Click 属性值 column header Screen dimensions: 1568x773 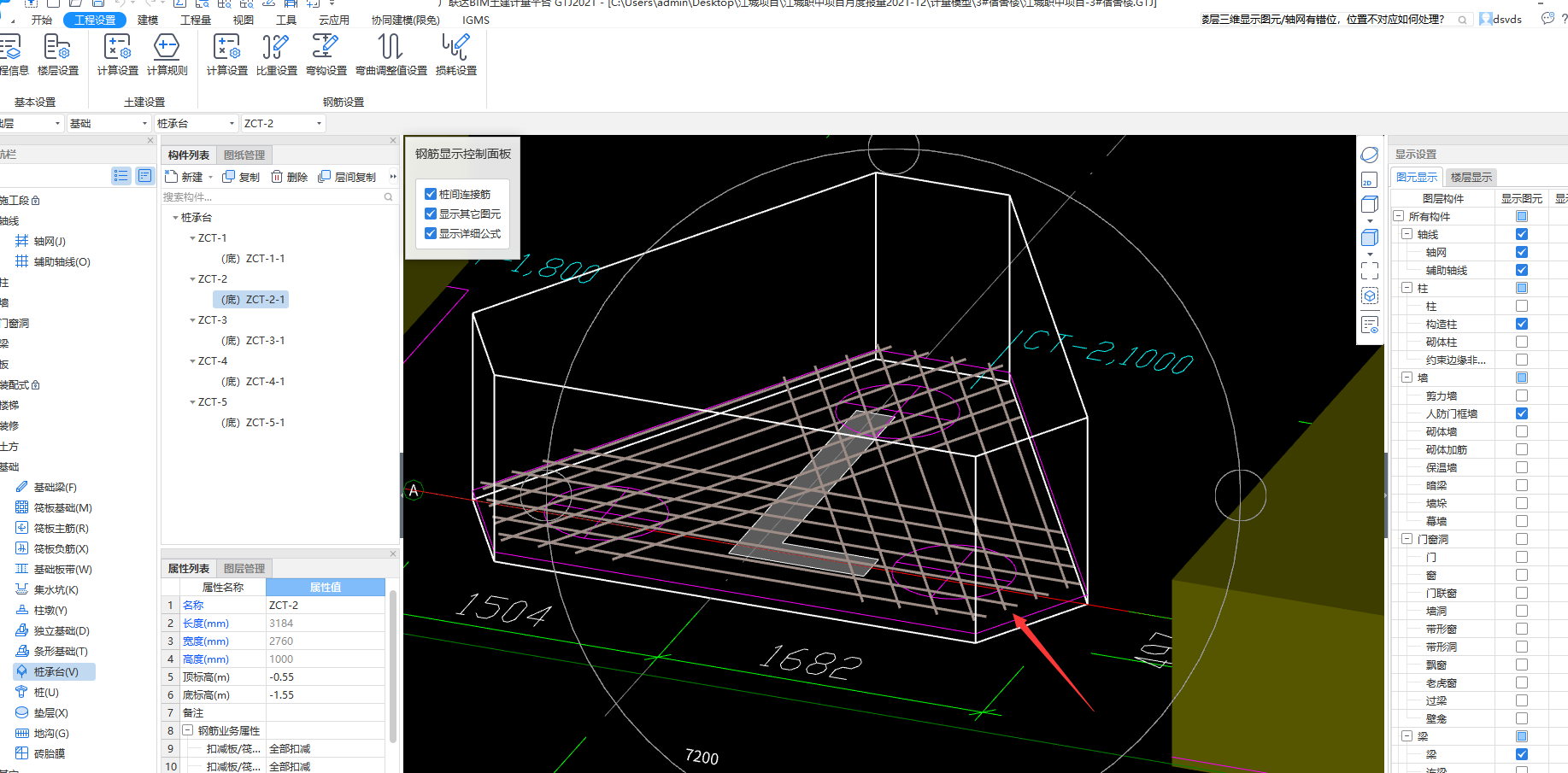click(x=326, y=587)
